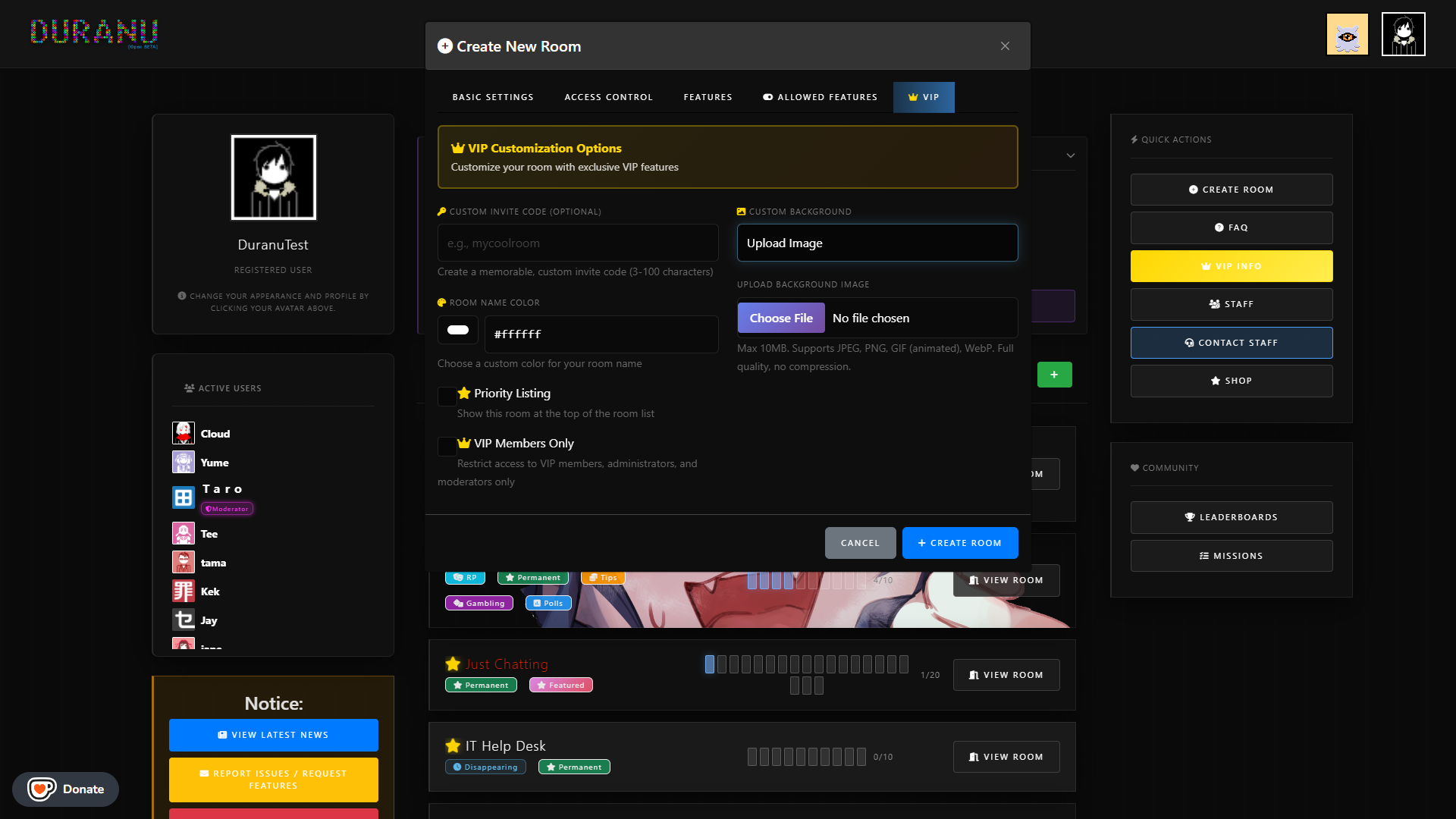Switch to the Access Control tab
The height and width of the screenshot is (819, 1456).
[x=608, y=97]
